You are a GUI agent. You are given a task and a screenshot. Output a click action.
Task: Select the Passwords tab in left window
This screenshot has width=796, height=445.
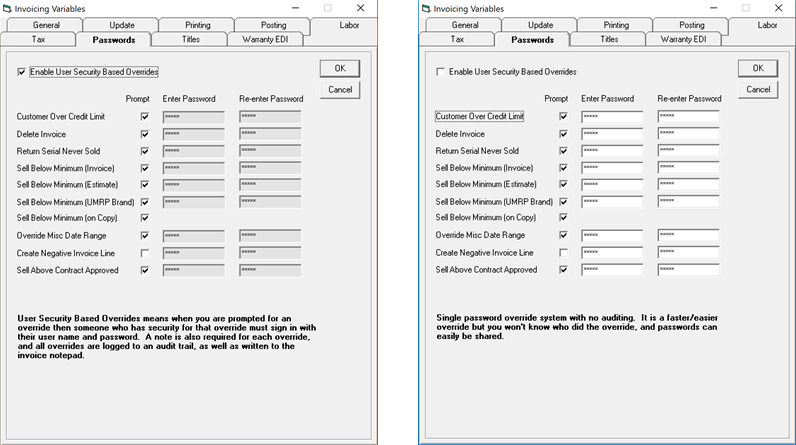pyautogui.click(x=113, y=40)
